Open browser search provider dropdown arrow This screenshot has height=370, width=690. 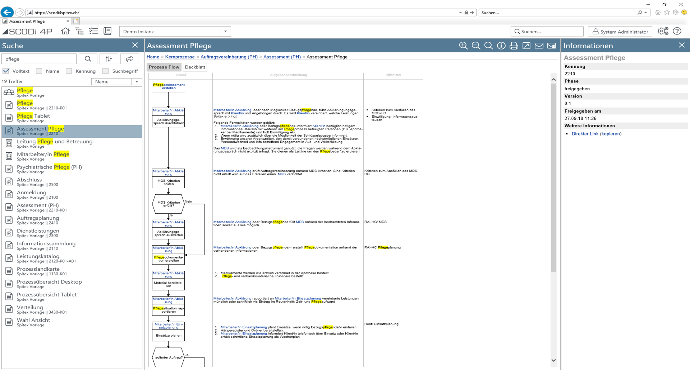(x=646, y=12)
